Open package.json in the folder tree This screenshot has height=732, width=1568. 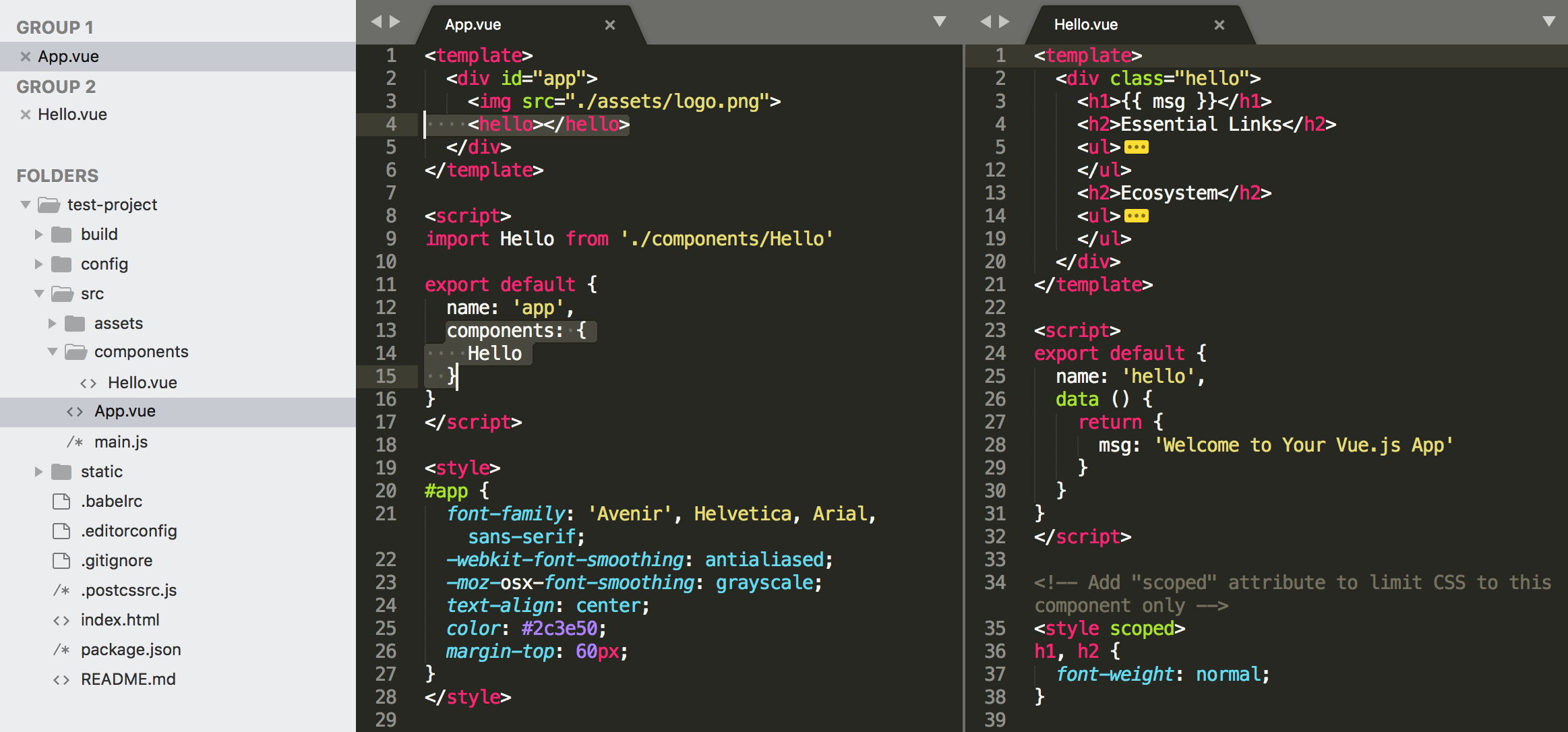coord(131,650)
